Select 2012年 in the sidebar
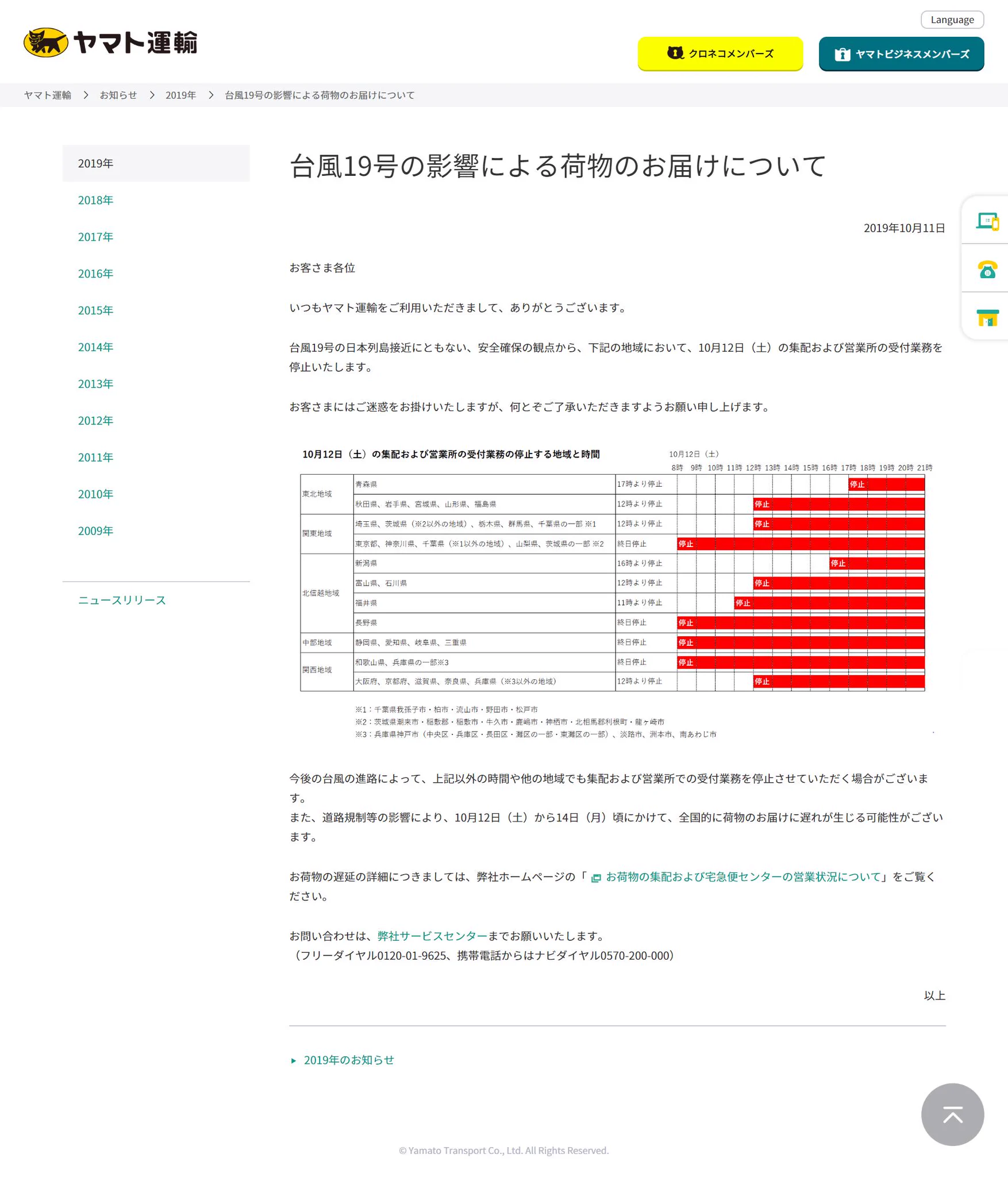Screen dimensions: 1008x1177 click(95, 421)
